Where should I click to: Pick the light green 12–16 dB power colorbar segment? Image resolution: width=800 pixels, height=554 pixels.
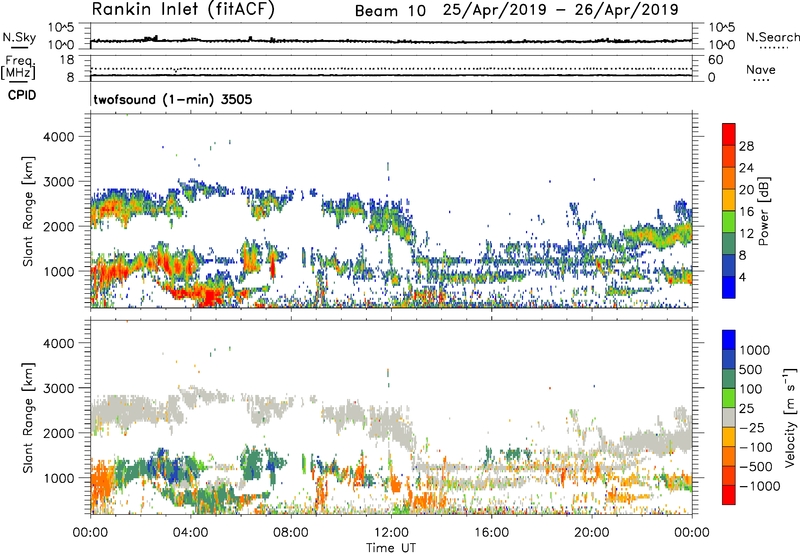point(729,222)
